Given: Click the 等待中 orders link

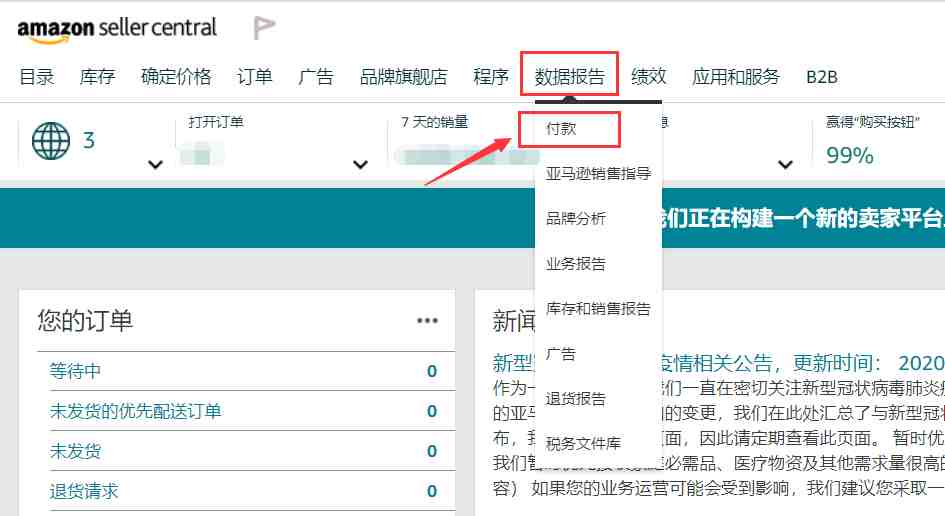Looking at the screenshot, I should click(x=75, y=371).
